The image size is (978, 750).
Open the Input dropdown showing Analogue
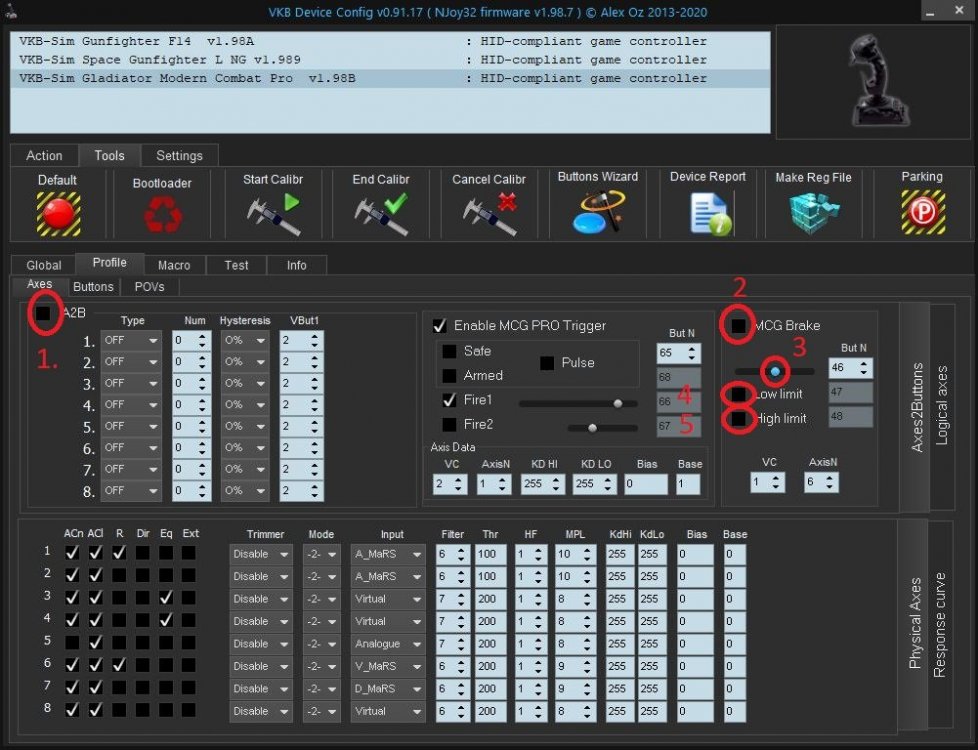pos(387,644)
